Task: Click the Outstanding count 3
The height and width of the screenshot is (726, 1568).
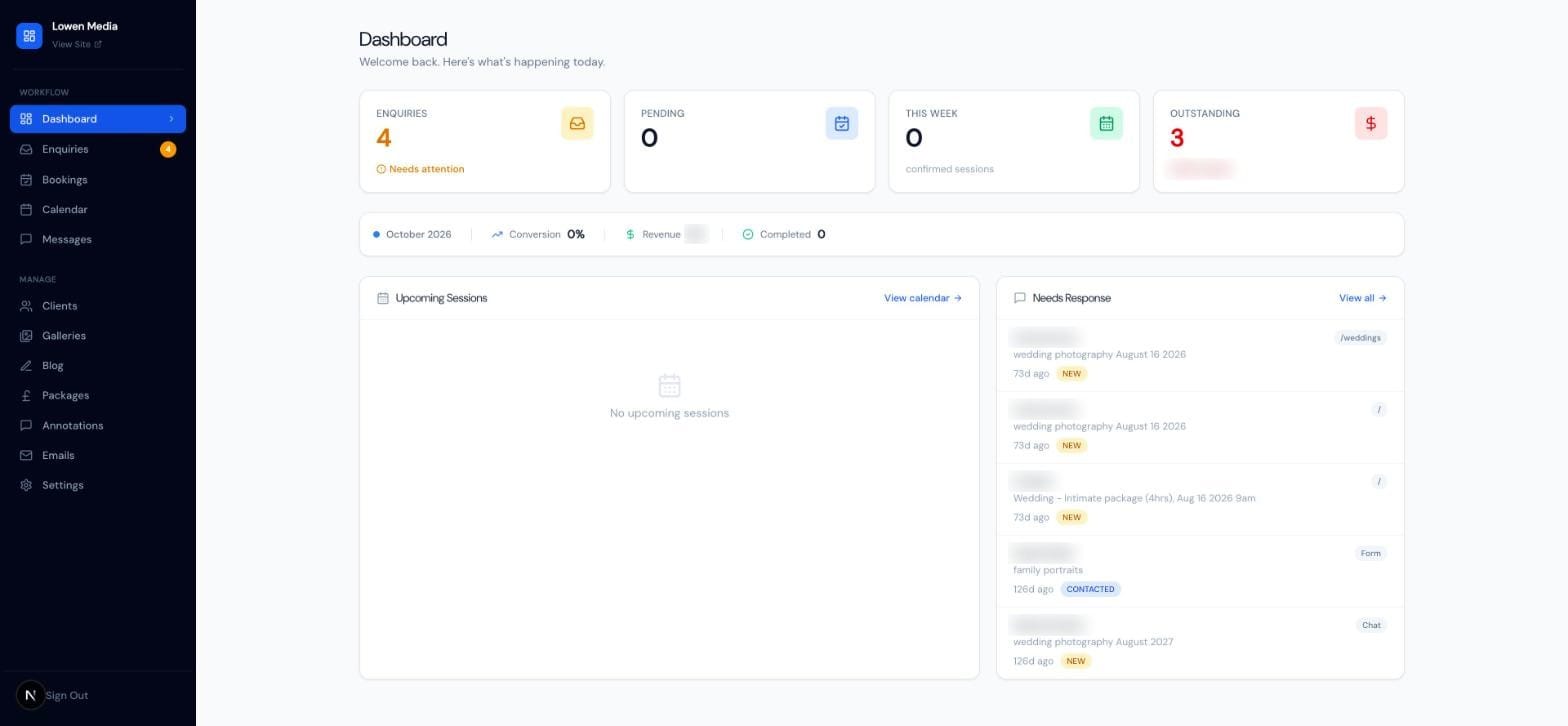Action: (1177, 138)
